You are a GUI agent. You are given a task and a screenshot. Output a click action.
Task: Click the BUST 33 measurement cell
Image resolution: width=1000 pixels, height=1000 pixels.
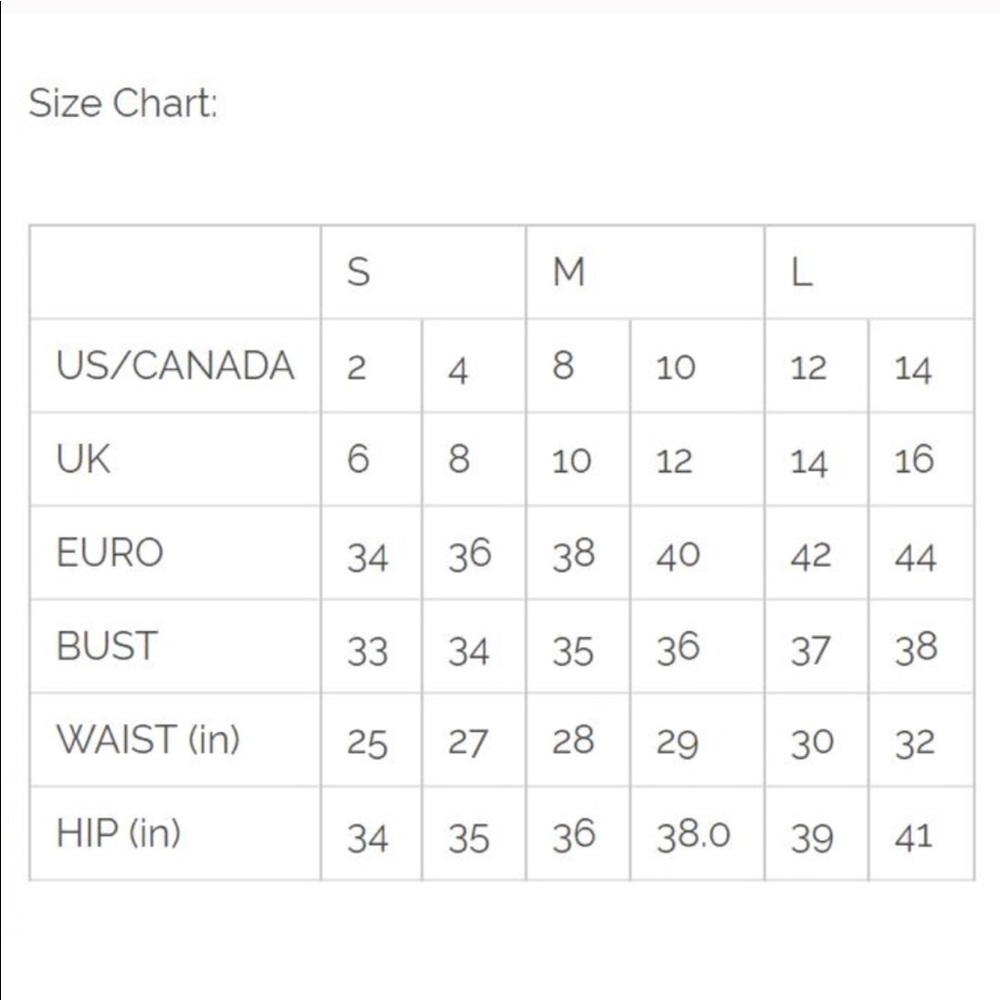(x=367, y=650)
